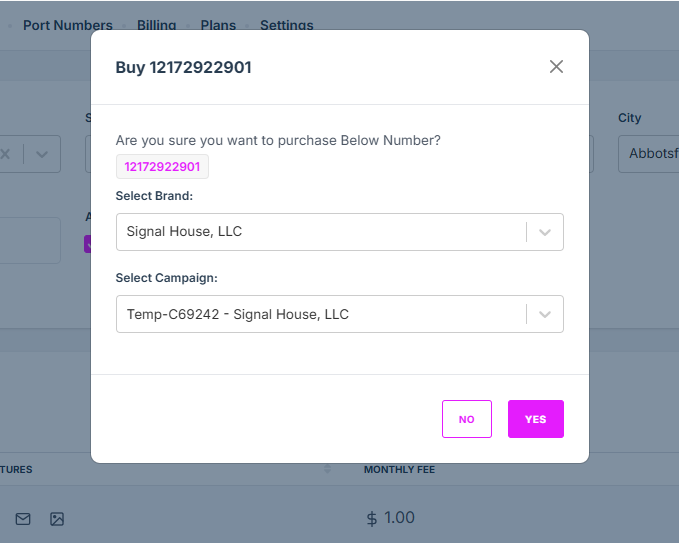The width and height of the screenshot is (679, 543).
Task: Click the MMS image feature icon
Action: pos(57,519)
